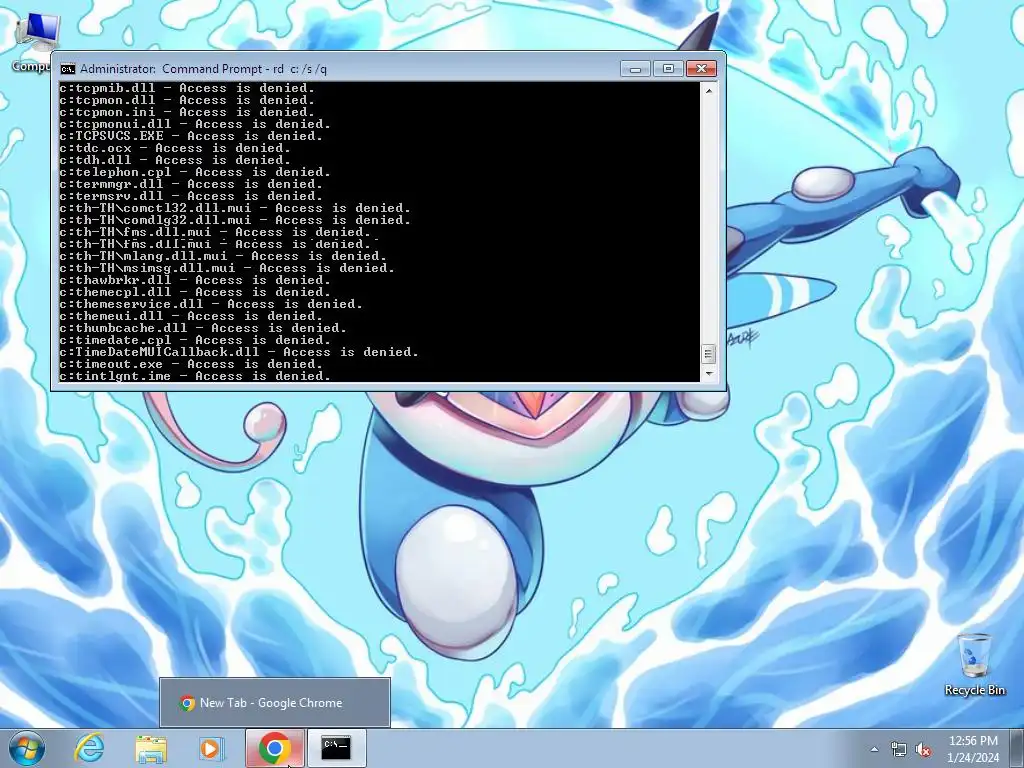Click the console scrollbar thumb
The height and width of the screenshot is (768, 1024).
(709, 354)
